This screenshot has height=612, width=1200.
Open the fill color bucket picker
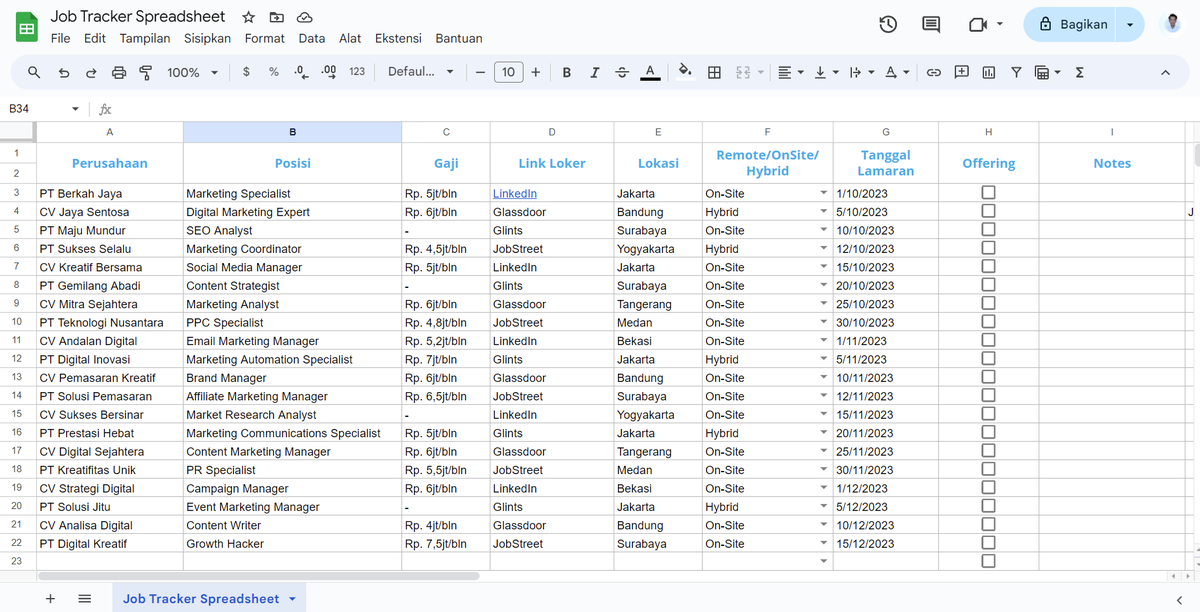coord(685,72)
